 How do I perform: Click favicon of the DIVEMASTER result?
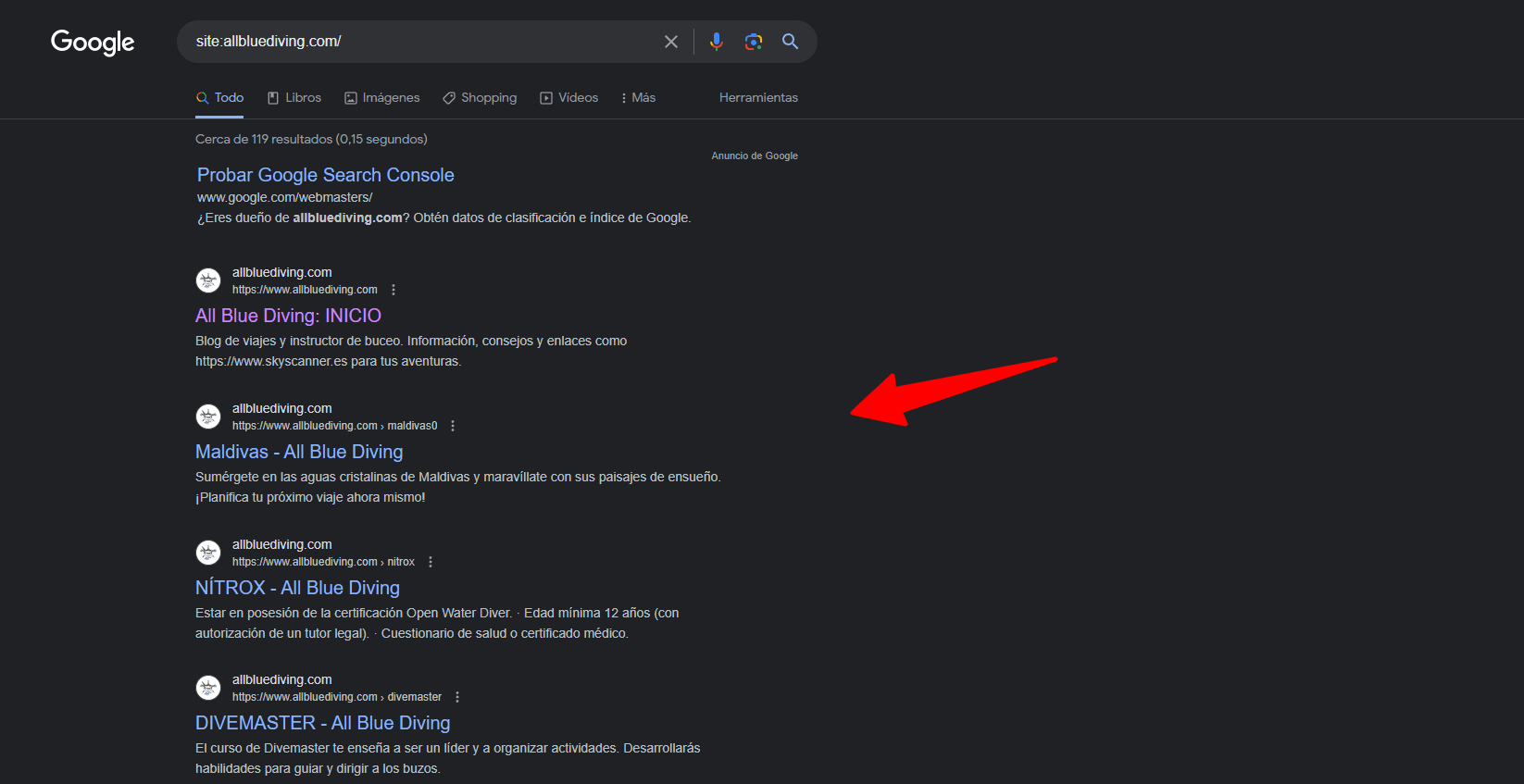click(x=208, y=688)
